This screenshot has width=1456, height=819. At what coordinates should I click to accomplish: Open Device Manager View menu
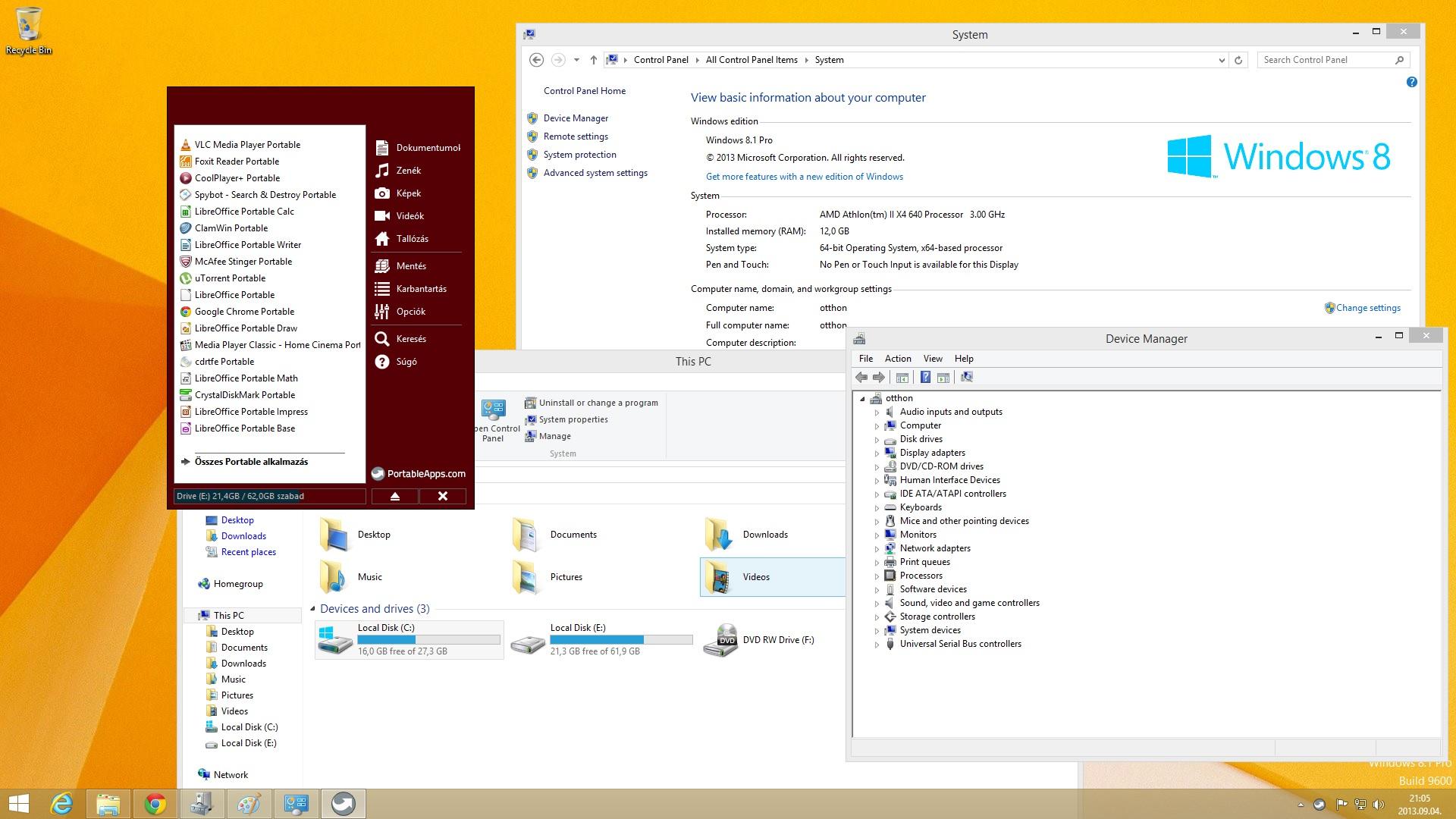[x=933, y=359]
